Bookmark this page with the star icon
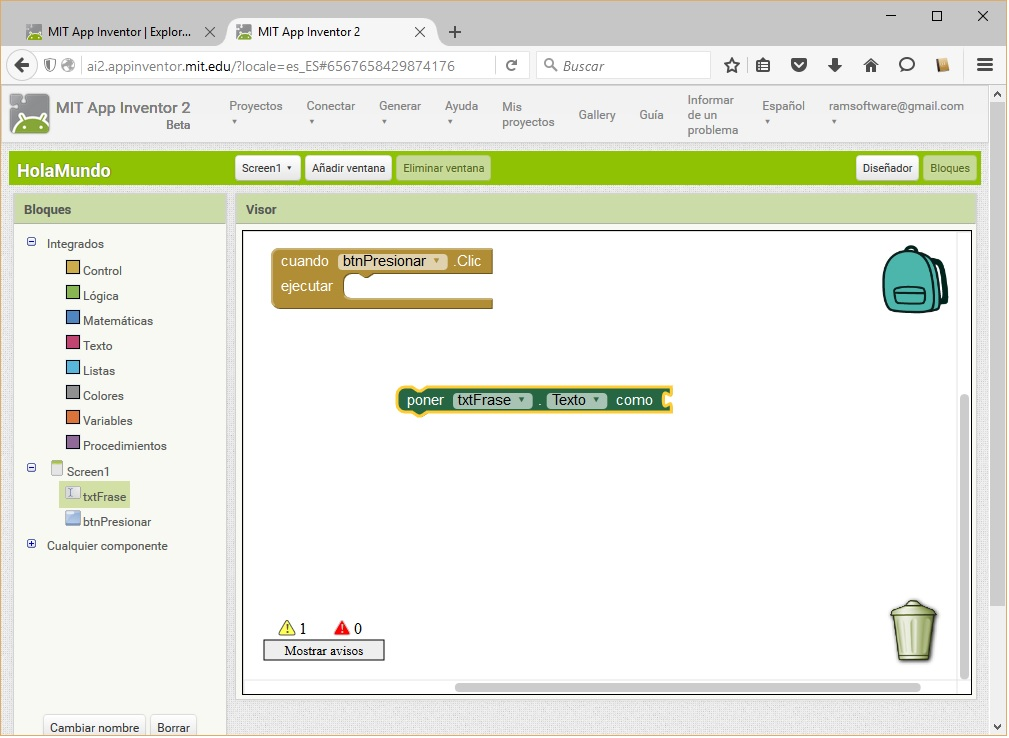This screenshot has width=1009, height=738. point(731,66)
